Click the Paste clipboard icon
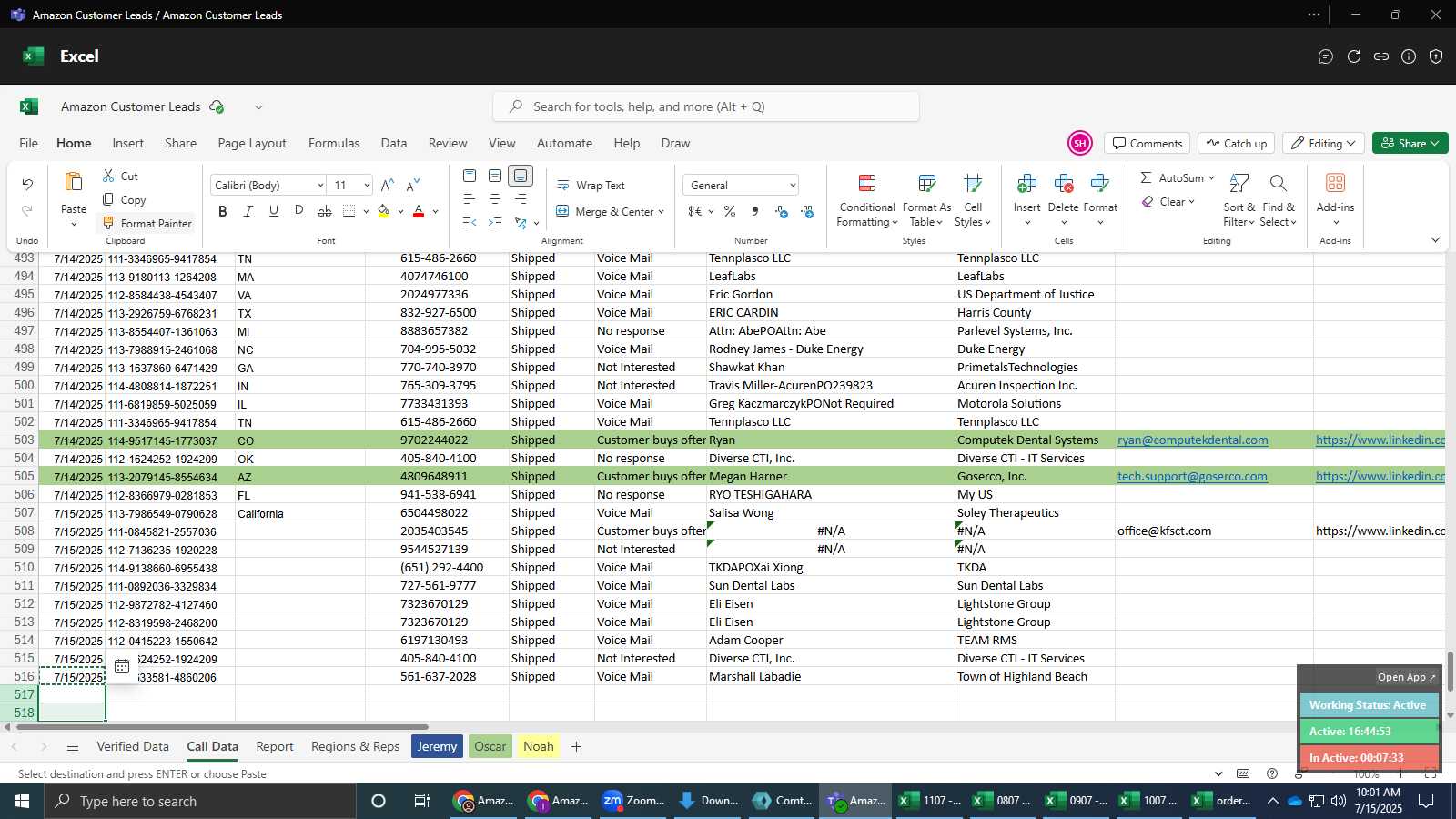The width and height of the screenshot is (1456, 819). click(x=74, y=181)
